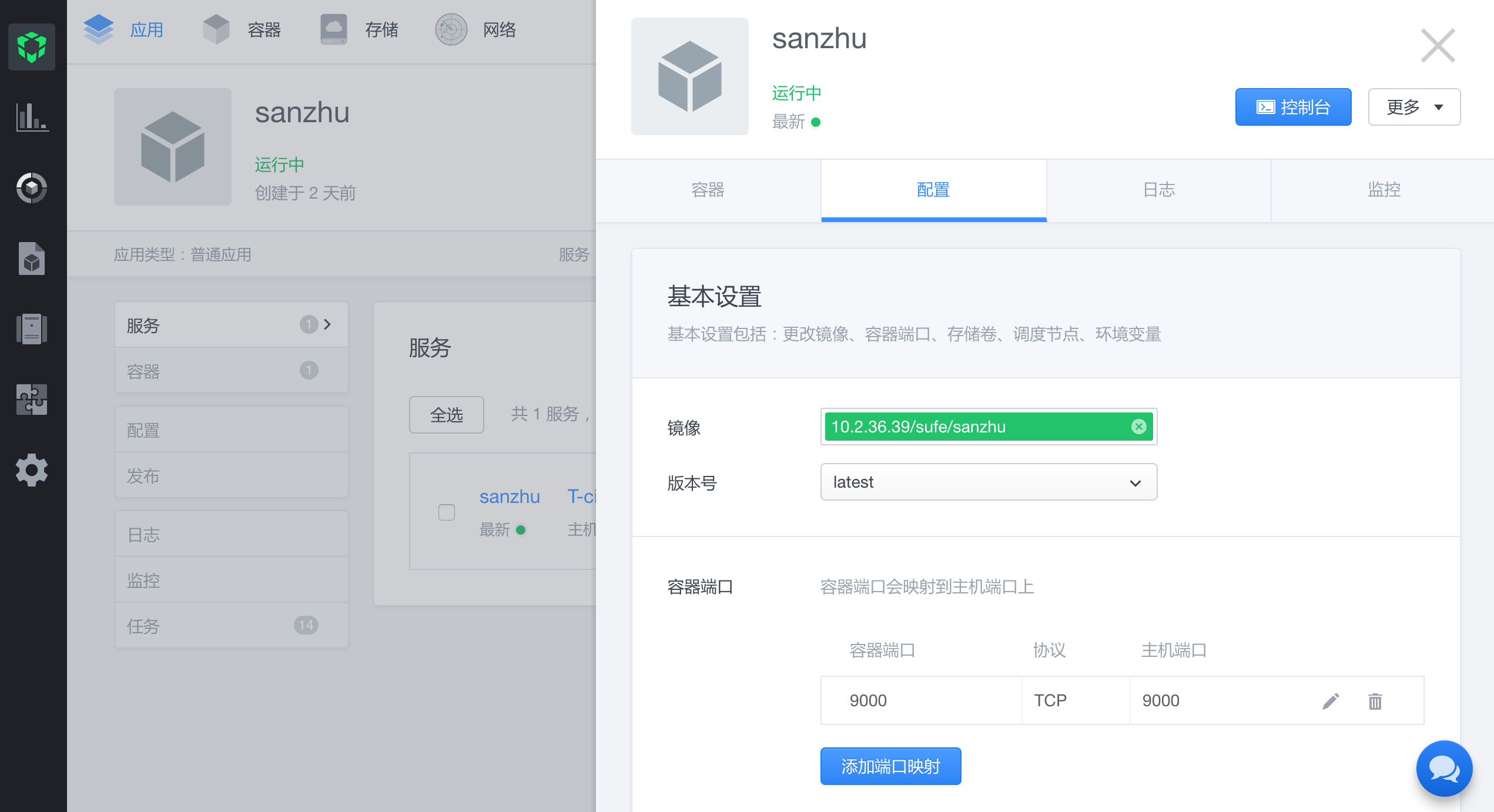
Task: Click the 9000 container port cell
Action: click(x=921, y=700)
